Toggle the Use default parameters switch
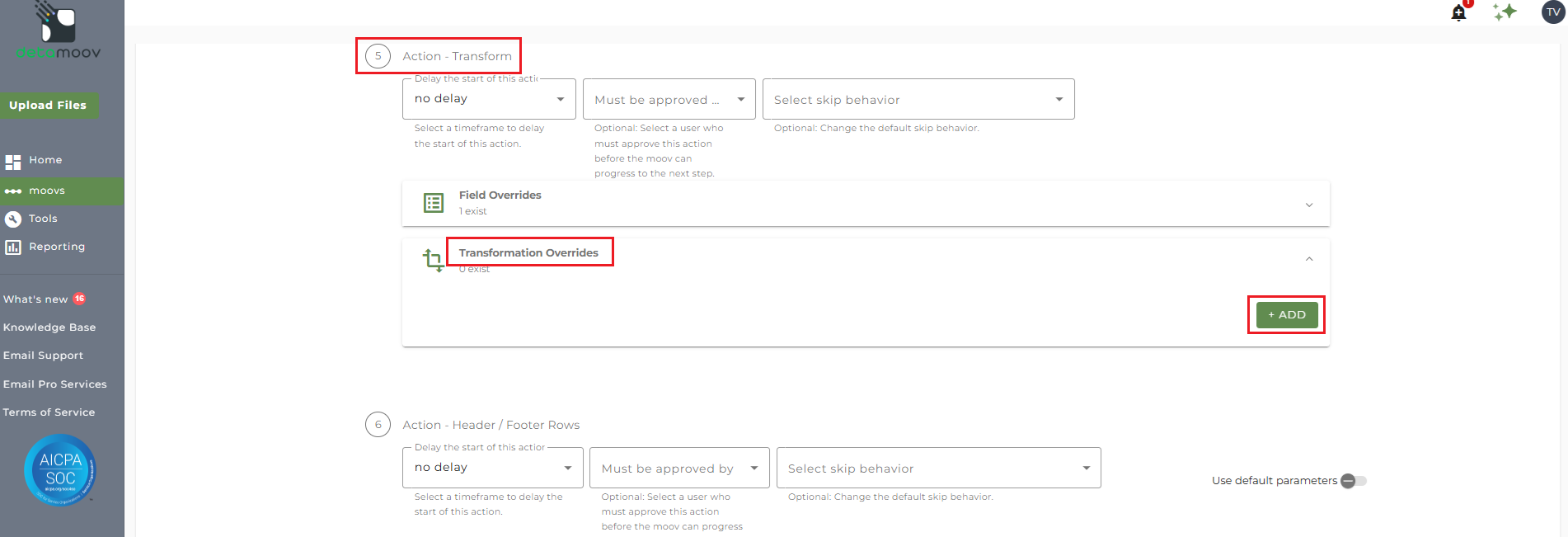 (1353, 481)
